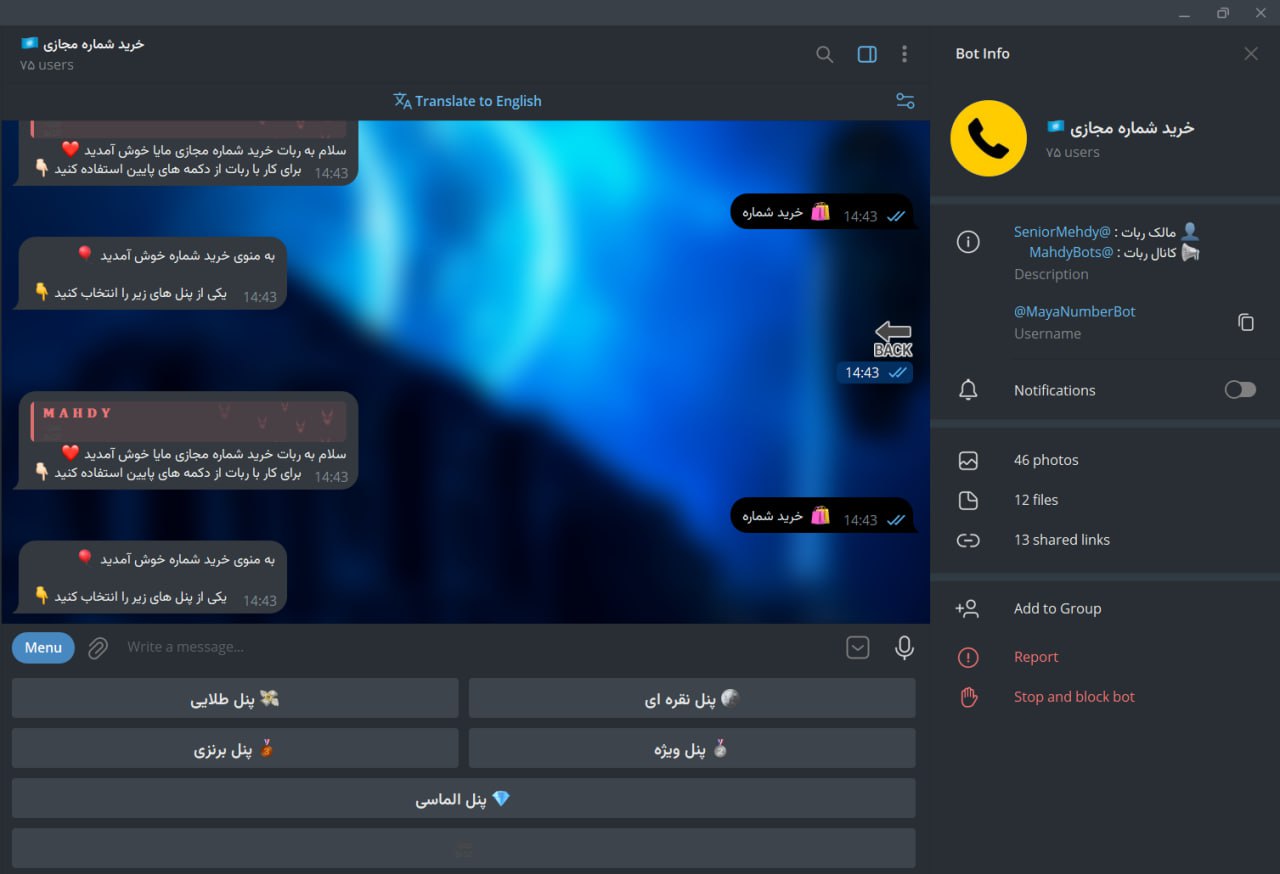The width and height of the screenshot is (1280, 874).
Task: Copy the username with copy icon
Action: coord(1245,322)
